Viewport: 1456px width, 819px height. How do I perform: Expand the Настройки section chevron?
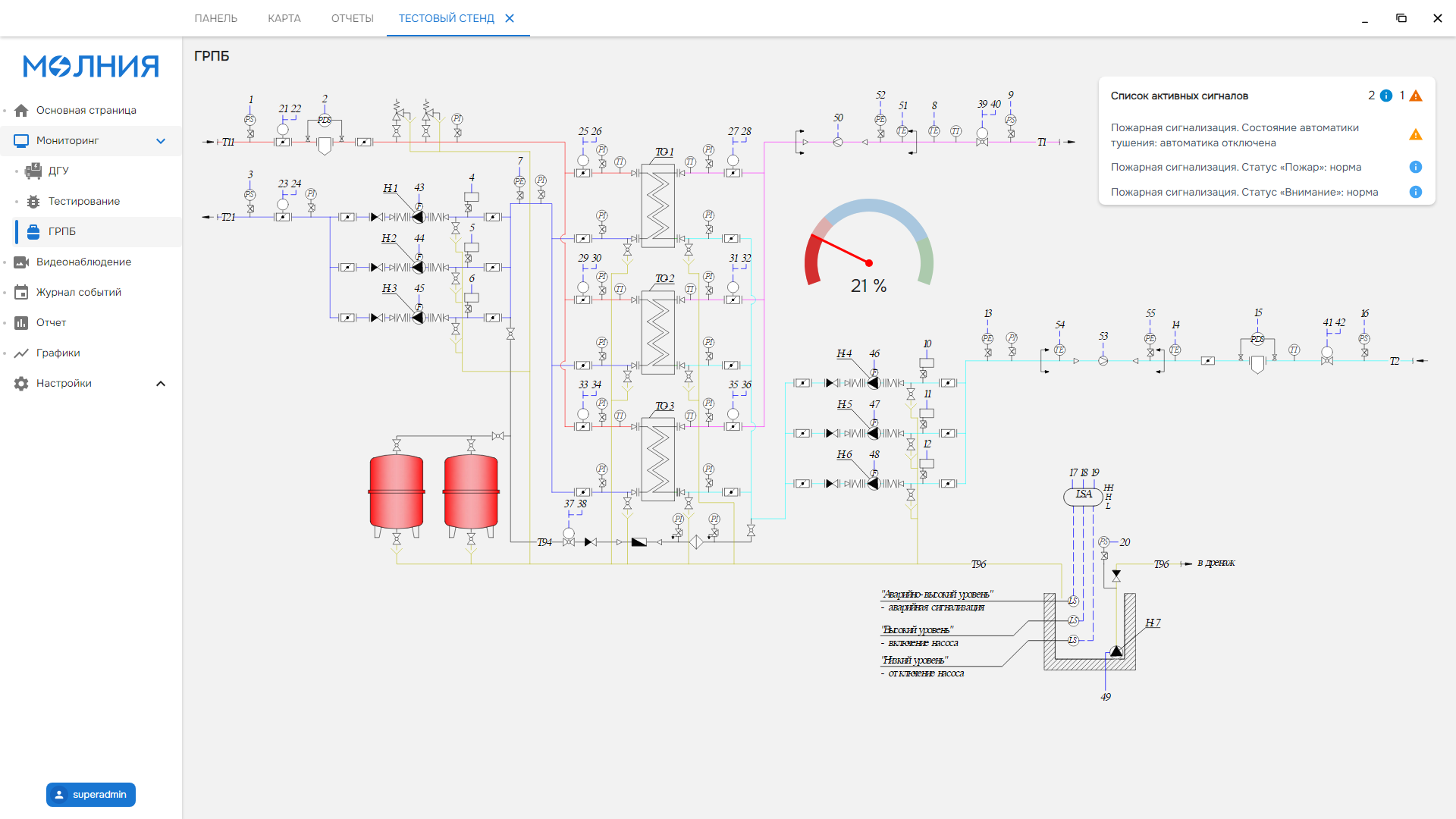(161, 383)
